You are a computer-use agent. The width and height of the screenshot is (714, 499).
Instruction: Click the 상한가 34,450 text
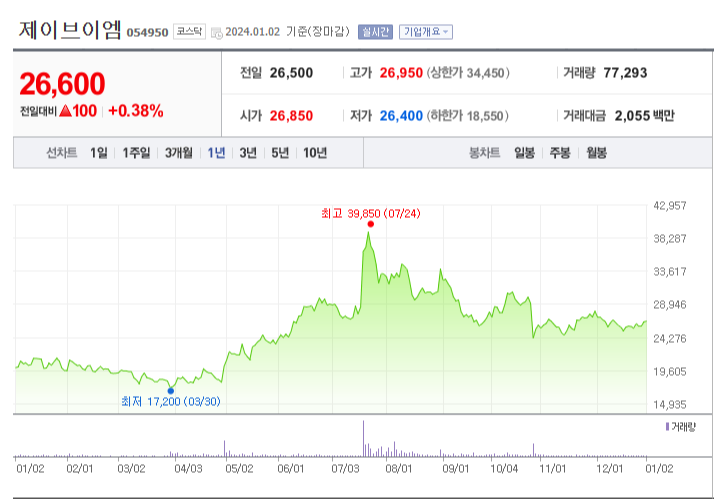coord(468,73)
